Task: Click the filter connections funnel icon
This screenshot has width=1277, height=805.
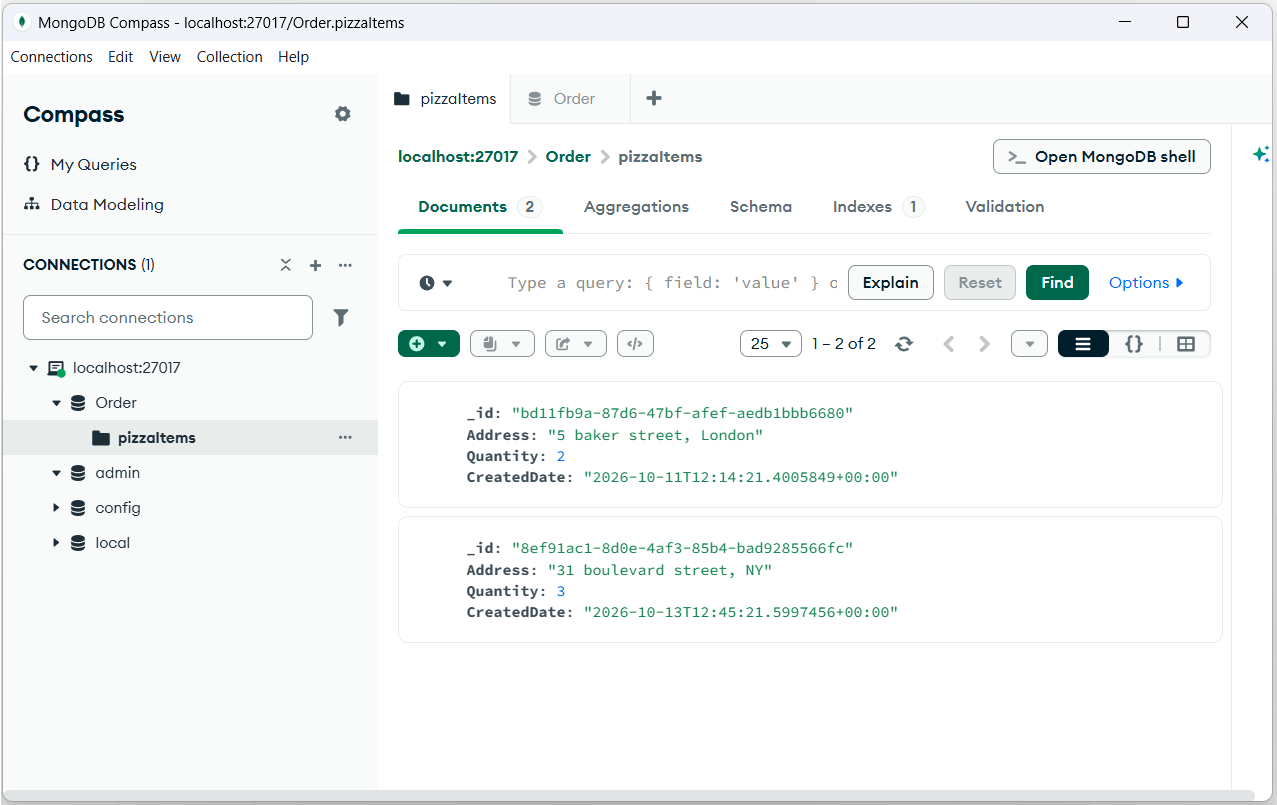Action: click(x=341, y=317)
